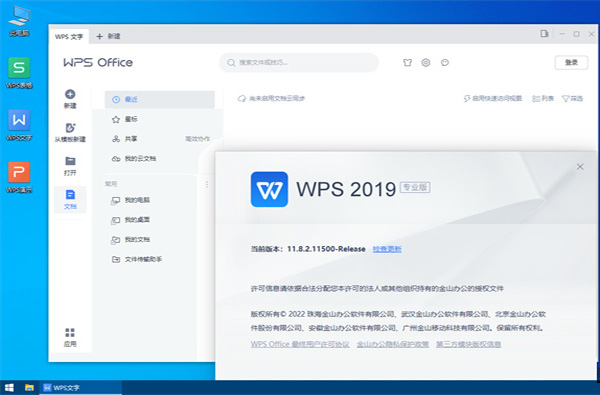Viewport: 600px width, 395px height.
Task: Click the WPS logo in about dialog
Action: coord(269,189)
